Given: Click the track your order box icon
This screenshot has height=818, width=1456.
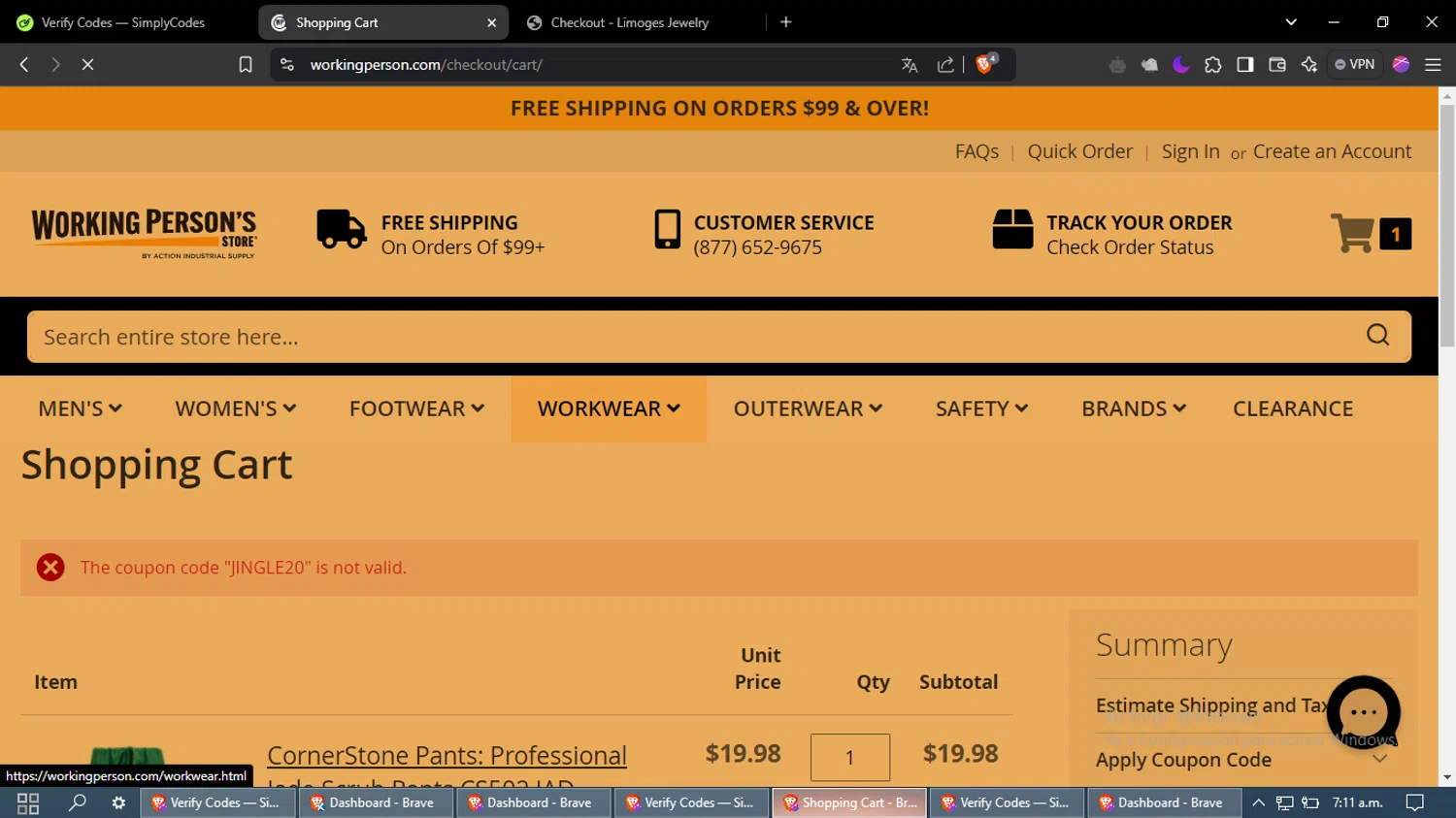Looking at the screenshot, I should [1012, 230].
